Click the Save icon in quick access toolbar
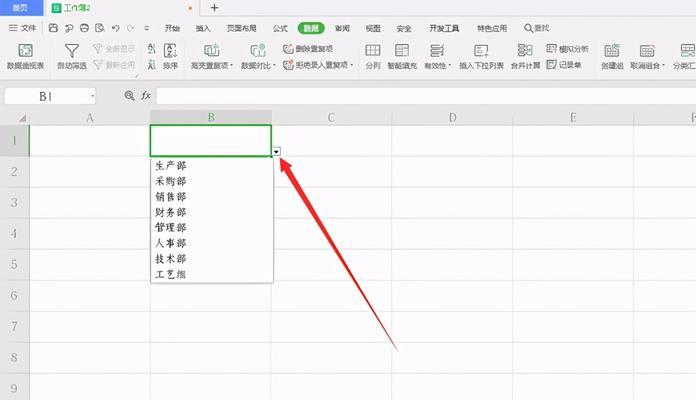696x400 pixels. pyautogui.click(x=53, y=28)
